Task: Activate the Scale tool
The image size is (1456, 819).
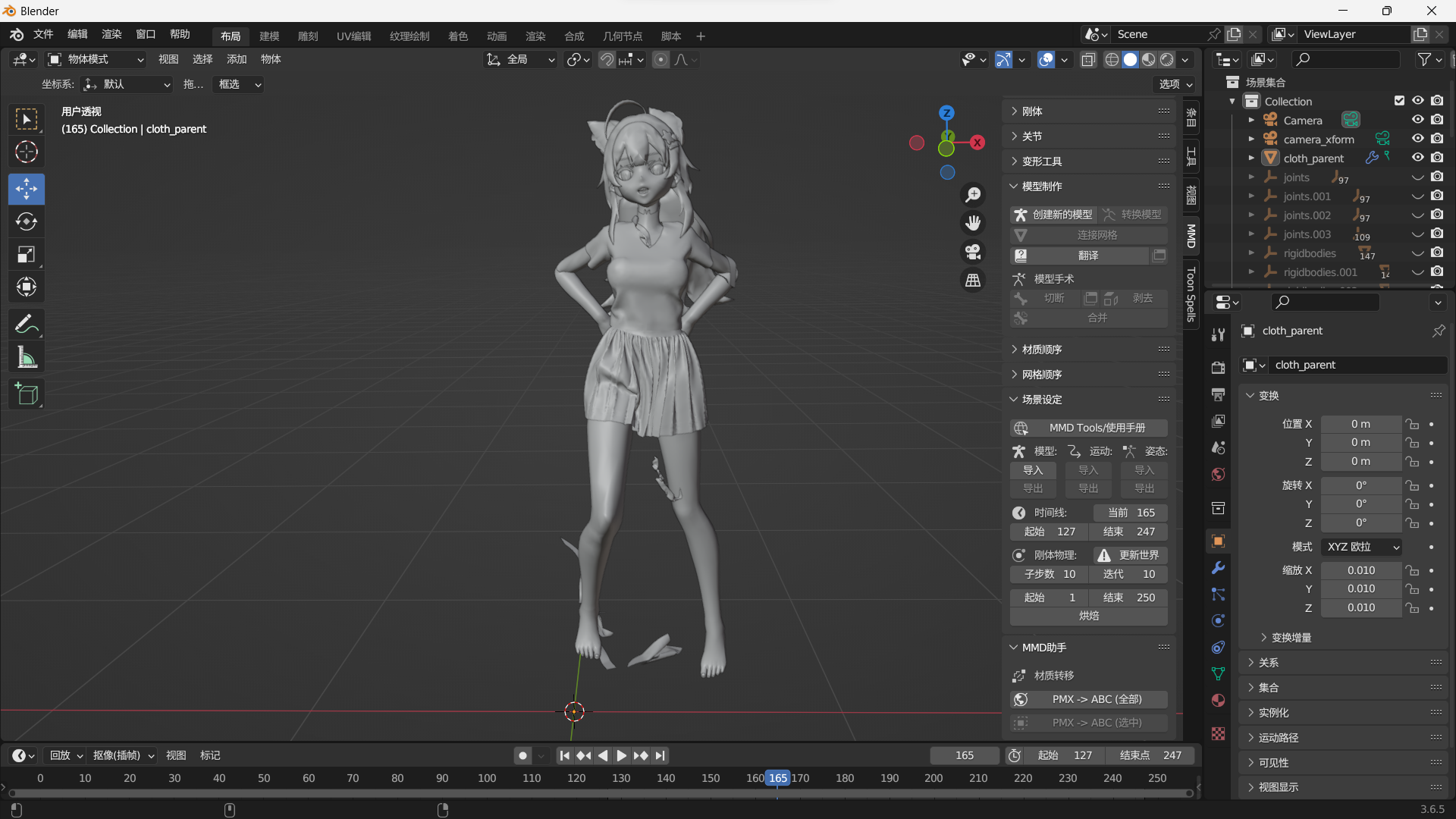Action: click(x=27, y=254)
